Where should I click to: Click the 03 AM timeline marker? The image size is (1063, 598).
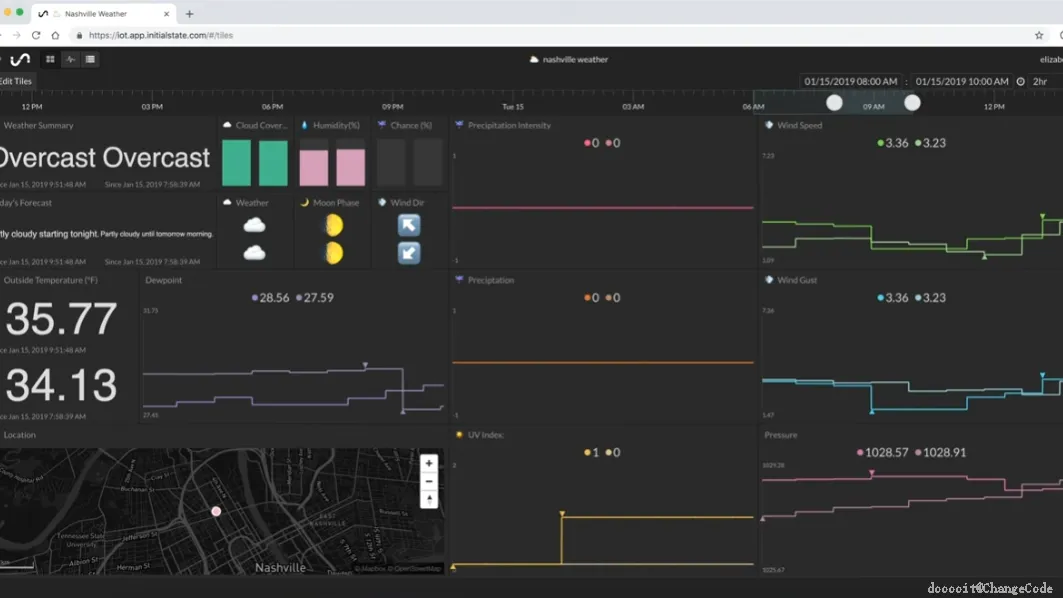633,106
